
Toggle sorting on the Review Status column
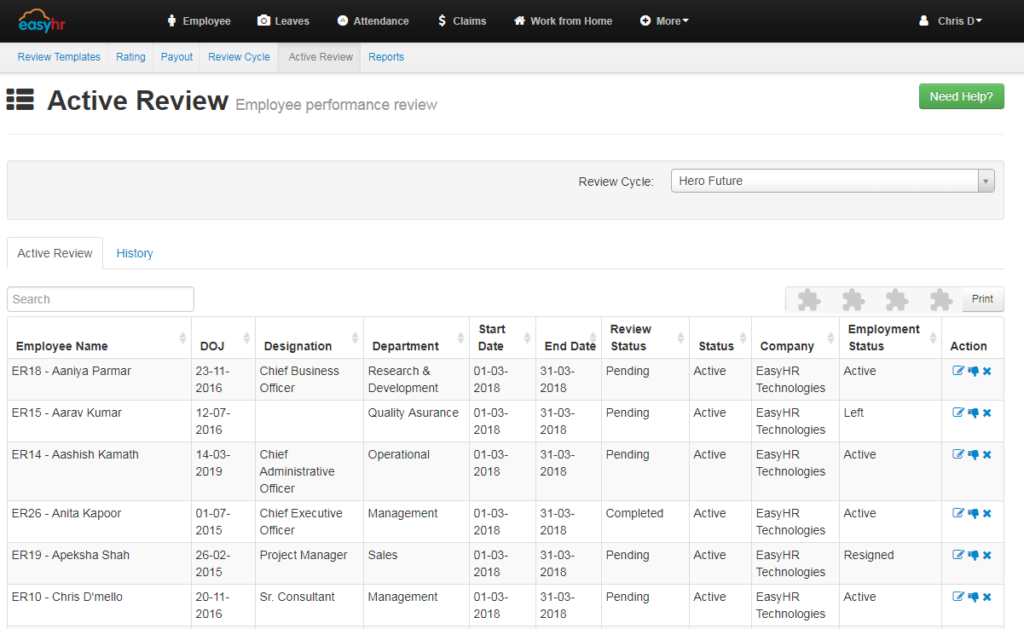(x=631, y=337)
